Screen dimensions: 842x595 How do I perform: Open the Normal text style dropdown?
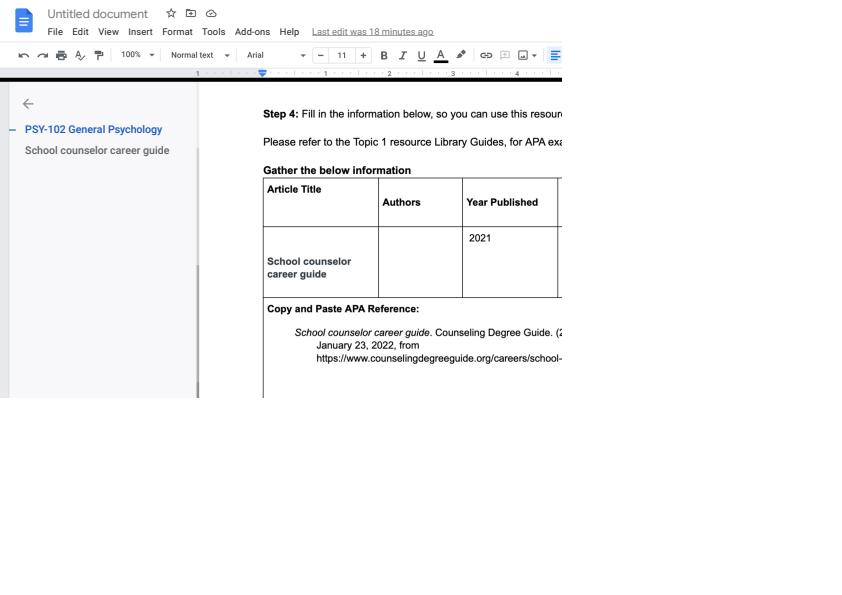point(200,56)
